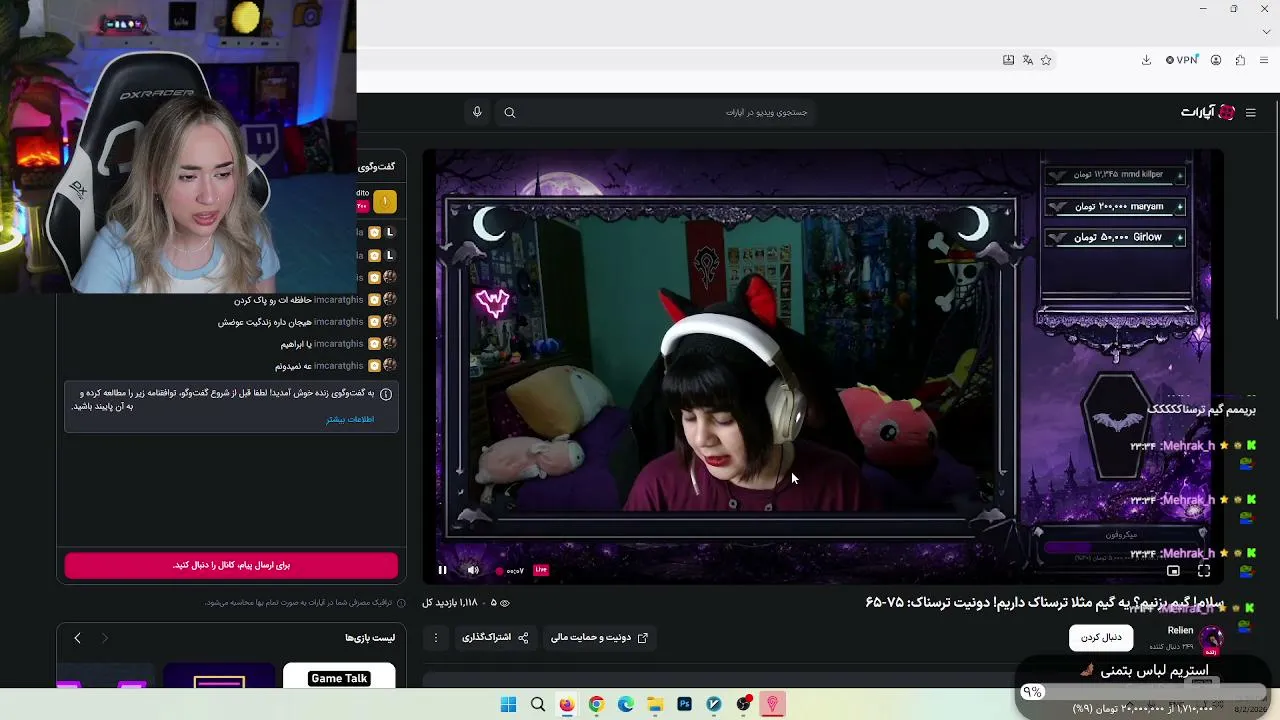Click the chat message یا ابراهیم

(296, 344)
